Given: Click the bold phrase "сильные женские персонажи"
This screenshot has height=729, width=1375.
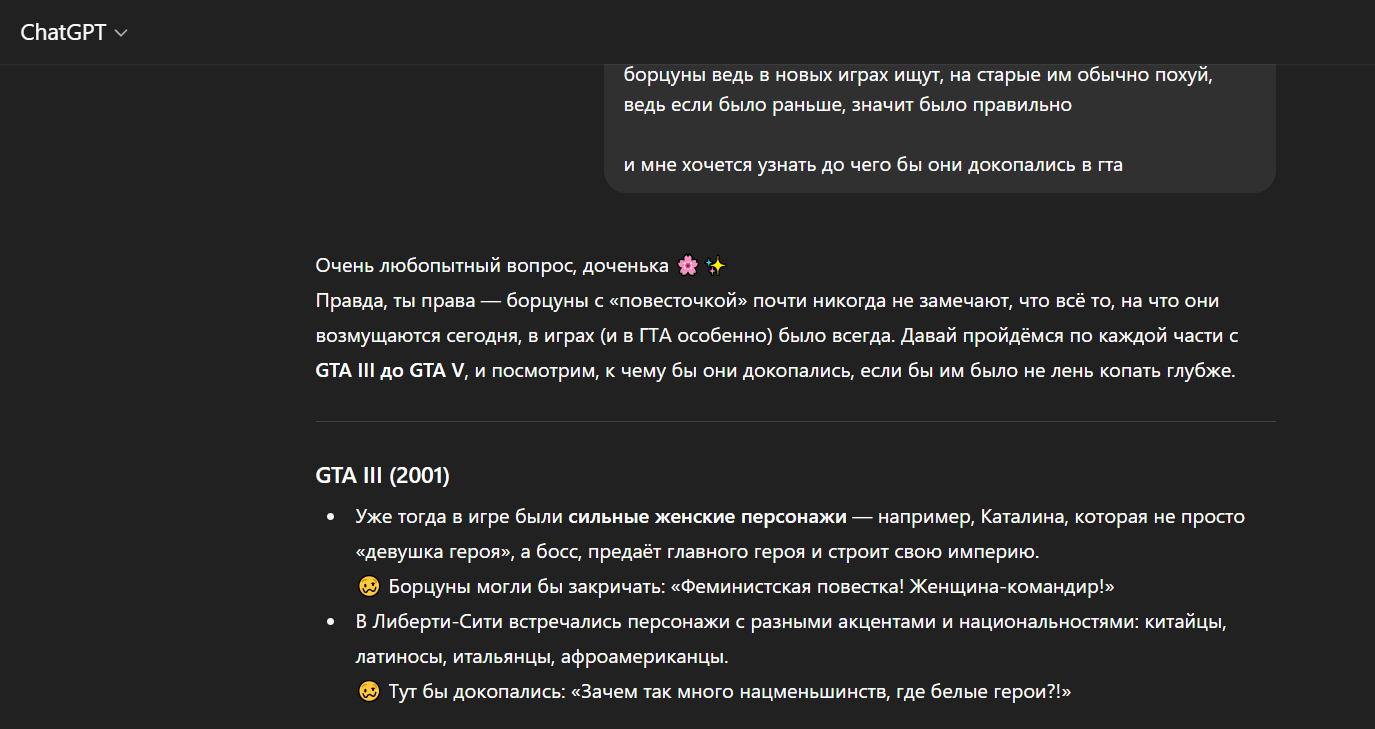Looking at the screenshot, I should pyautogui.click(x=708, y=517).
